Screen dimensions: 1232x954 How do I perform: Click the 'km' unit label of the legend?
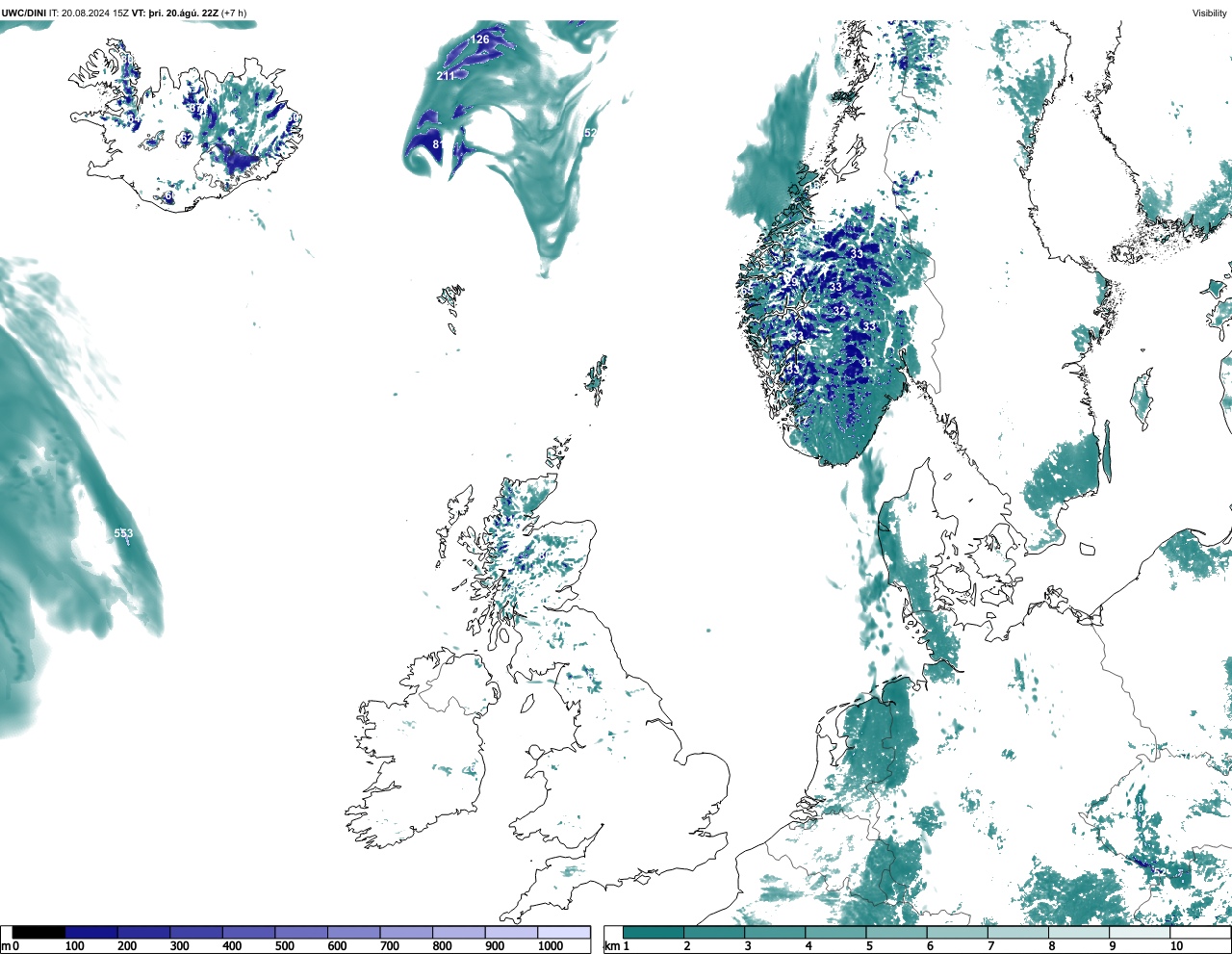pyautogui.click(x=610, y=946)
